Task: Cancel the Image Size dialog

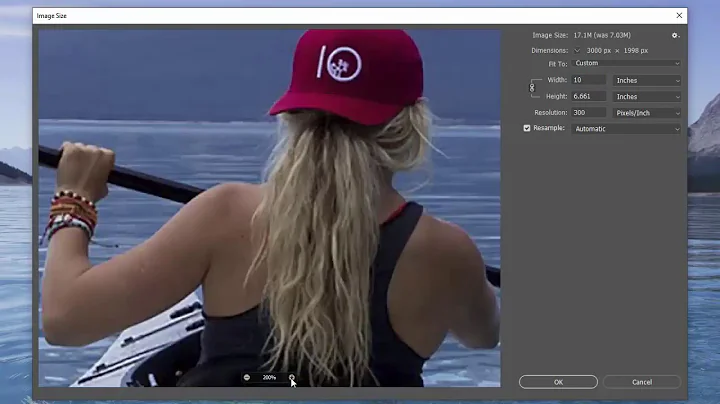Action: click(642, 382)
